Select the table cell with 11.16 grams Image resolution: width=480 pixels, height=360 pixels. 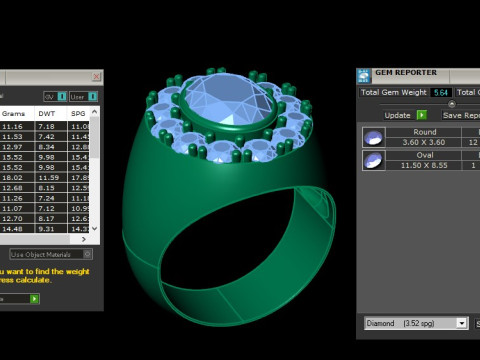click(x=17, y=126)
